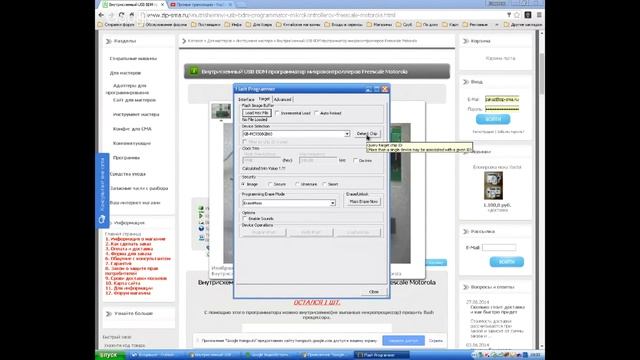Expand the 'Корзина' panel header arrow
640x360 pixels.
pos(466,41)
